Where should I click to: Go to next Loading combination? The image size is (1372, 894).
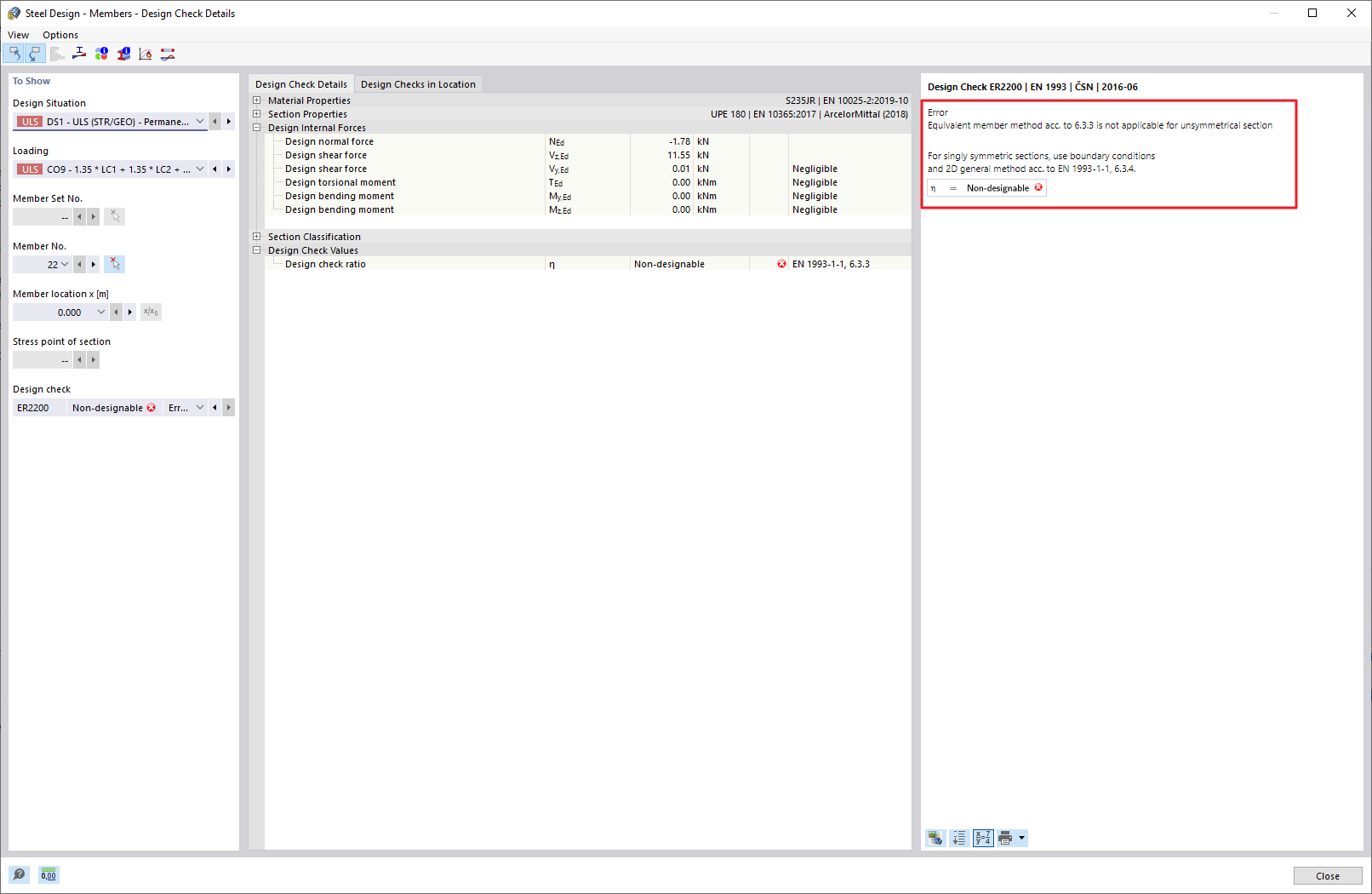(x=228, y=169)
